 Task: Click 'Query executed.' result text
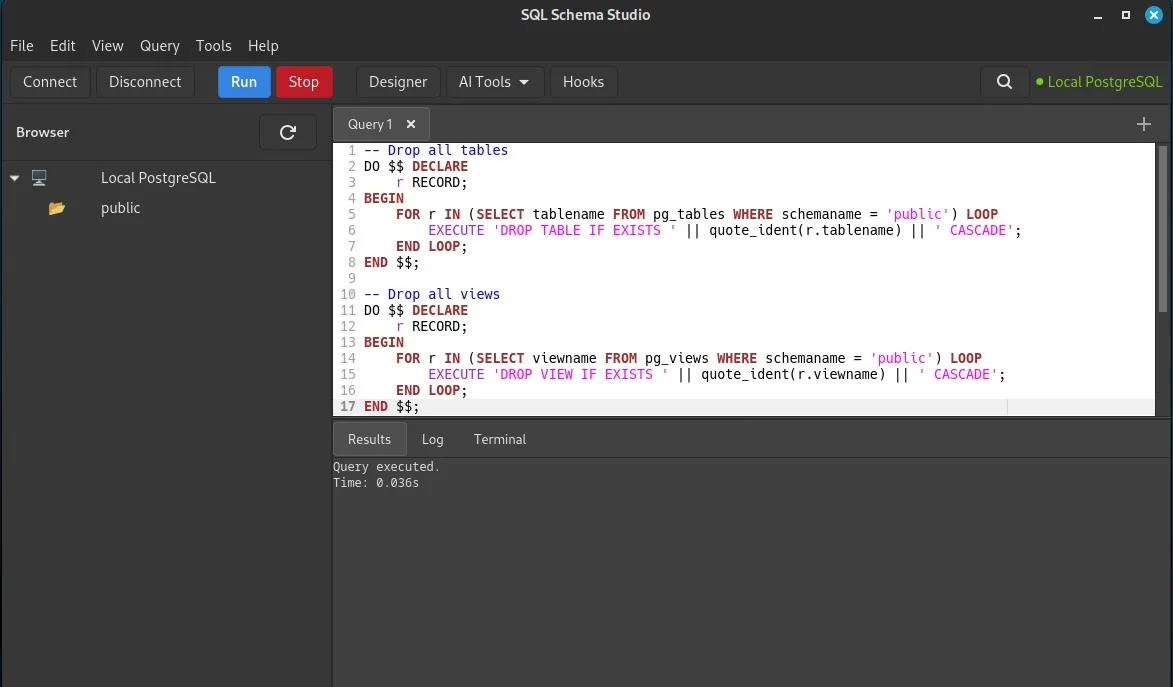[x=386, y=466]
